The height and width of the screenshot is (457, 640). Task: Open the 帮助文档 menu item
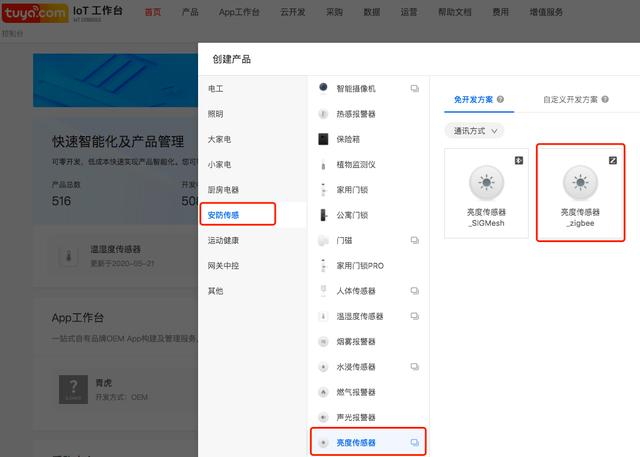pyautogui.click(x=455, y=12)
